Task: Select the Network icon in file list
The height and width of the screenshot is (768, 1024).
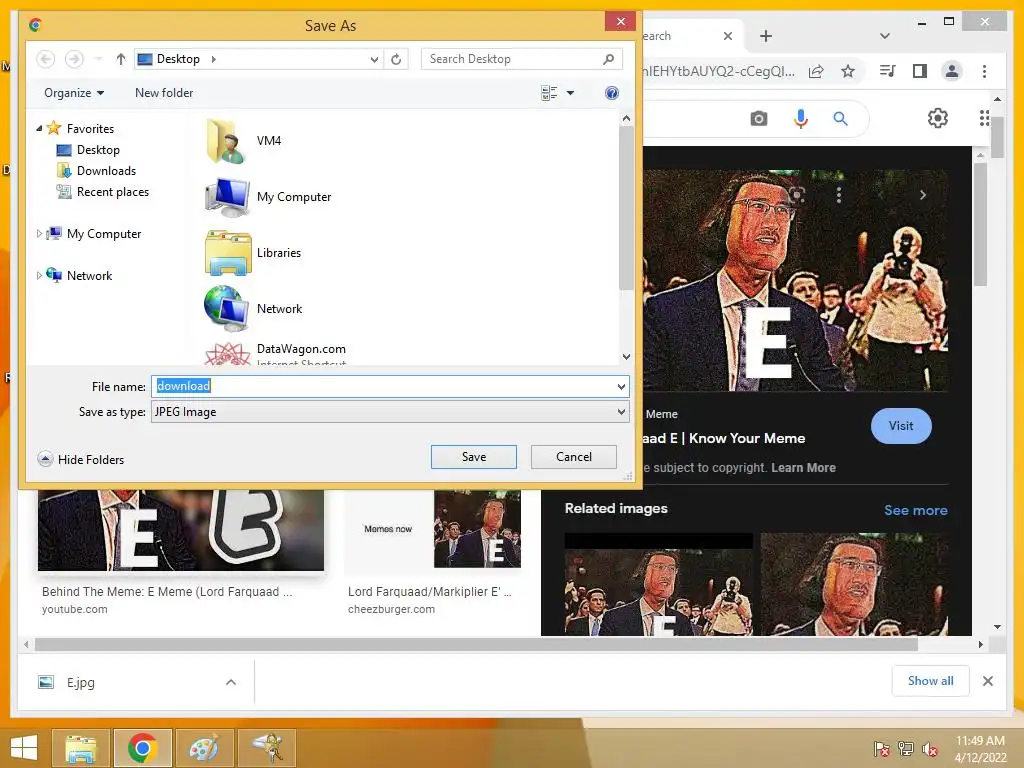Action: [x=226, y=309]
